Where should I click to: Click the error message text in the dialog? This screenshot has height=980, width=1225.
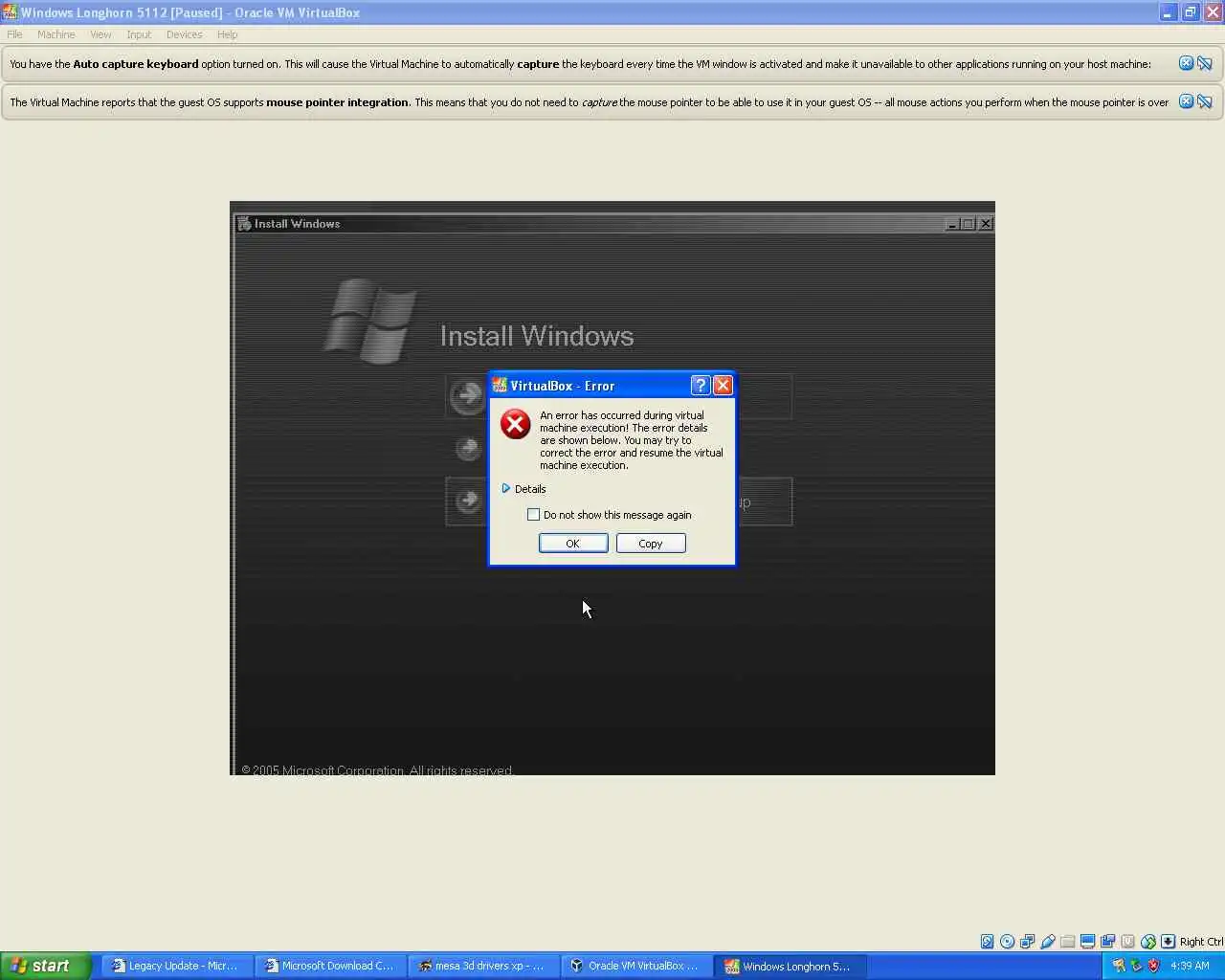632,440
